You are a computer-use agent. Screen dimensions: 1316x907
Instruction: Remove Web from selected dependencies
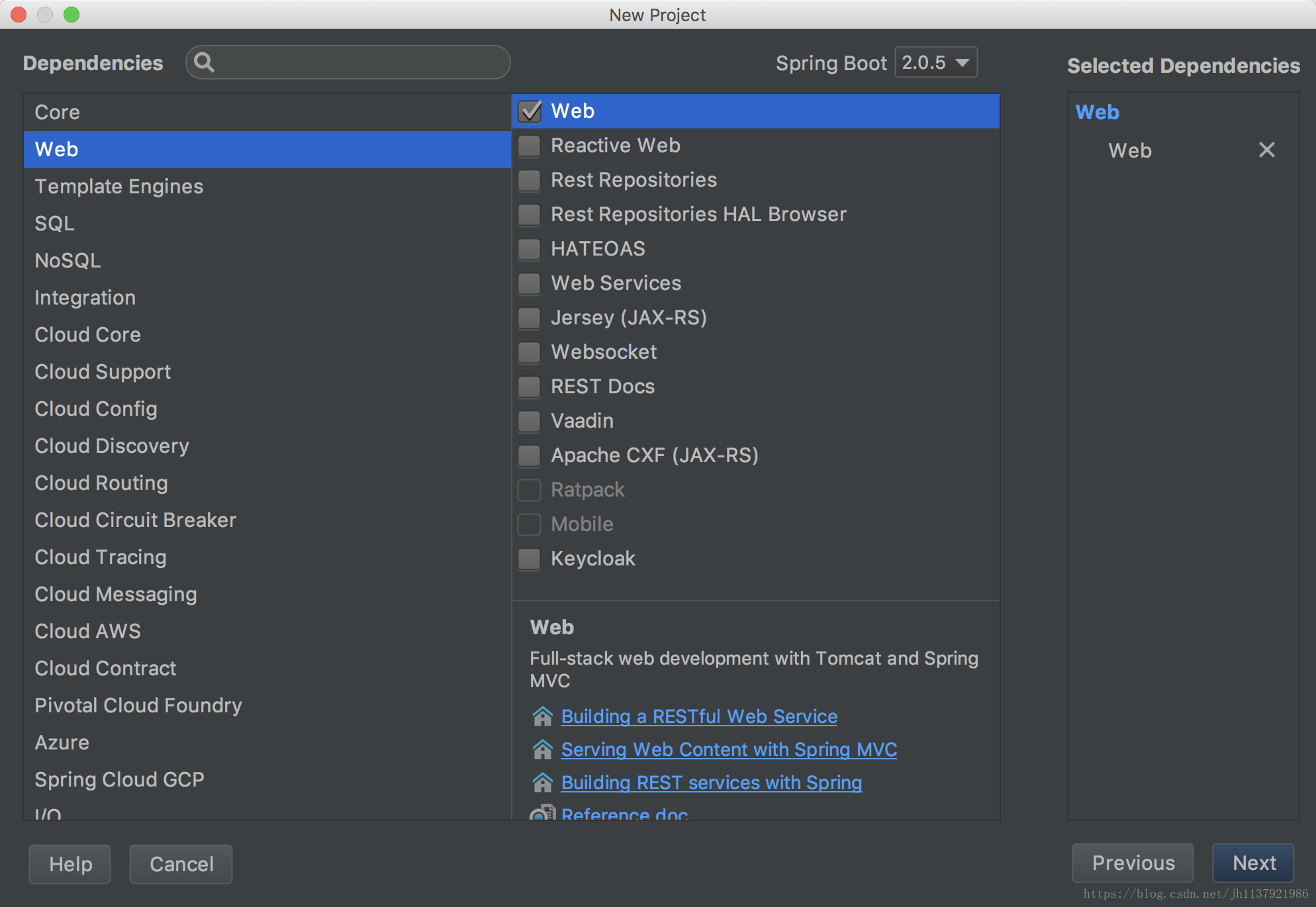1266,150
